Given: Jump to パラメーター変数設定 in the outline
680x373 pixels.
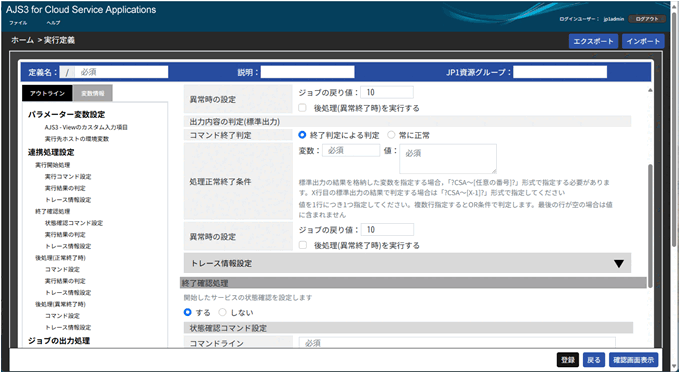Looking at the screenshot, I should (x=66, y=115).
